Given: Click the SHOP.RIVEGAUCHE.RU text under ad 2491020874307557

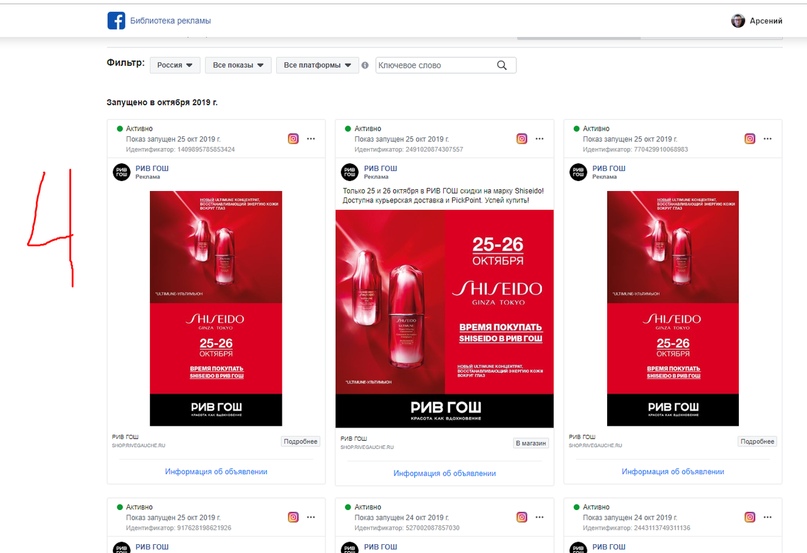Looking at the screenshot, I should (367, 447).
